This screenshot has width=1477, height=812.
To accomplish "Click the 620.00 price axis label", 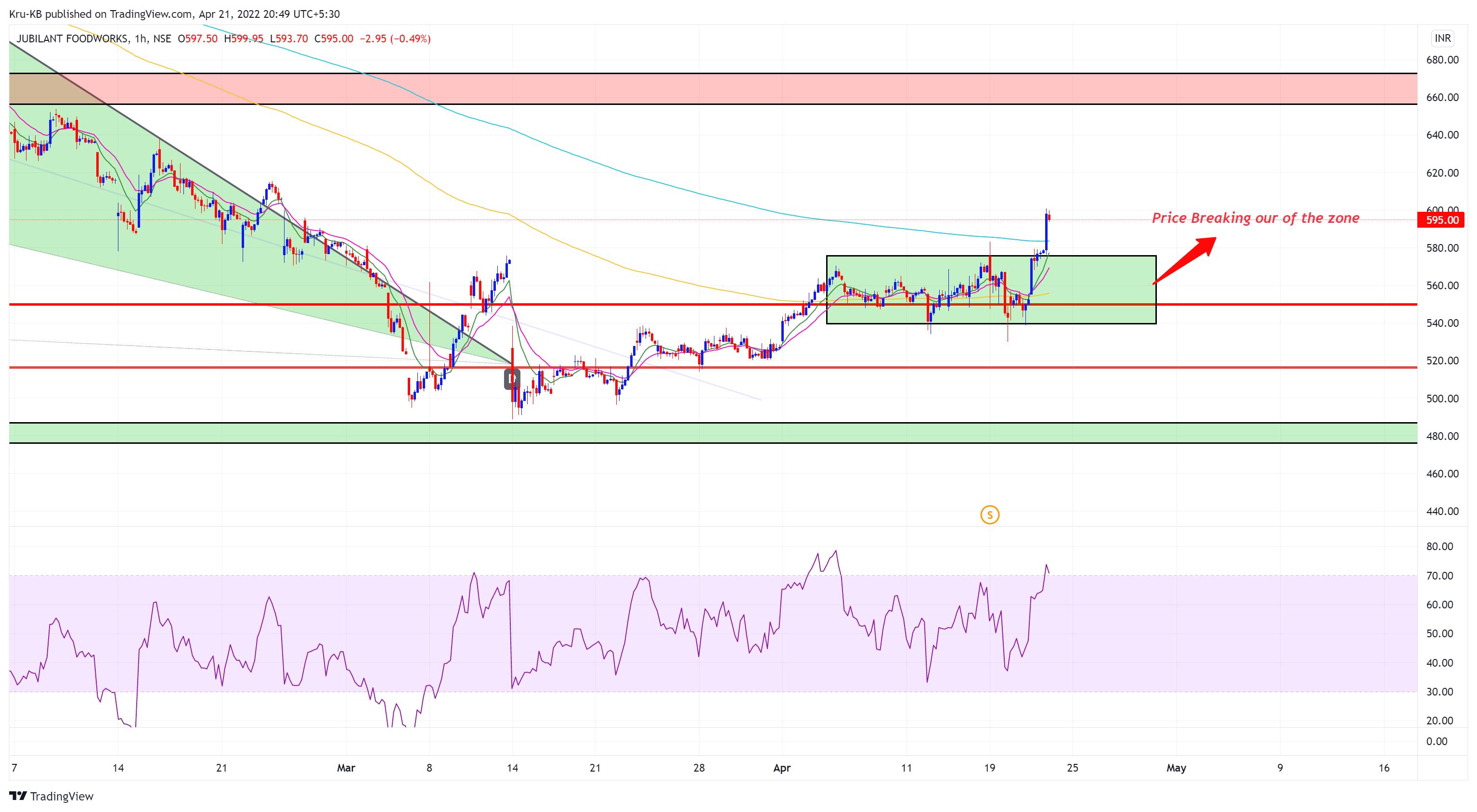I will (x=1443, y=173).
